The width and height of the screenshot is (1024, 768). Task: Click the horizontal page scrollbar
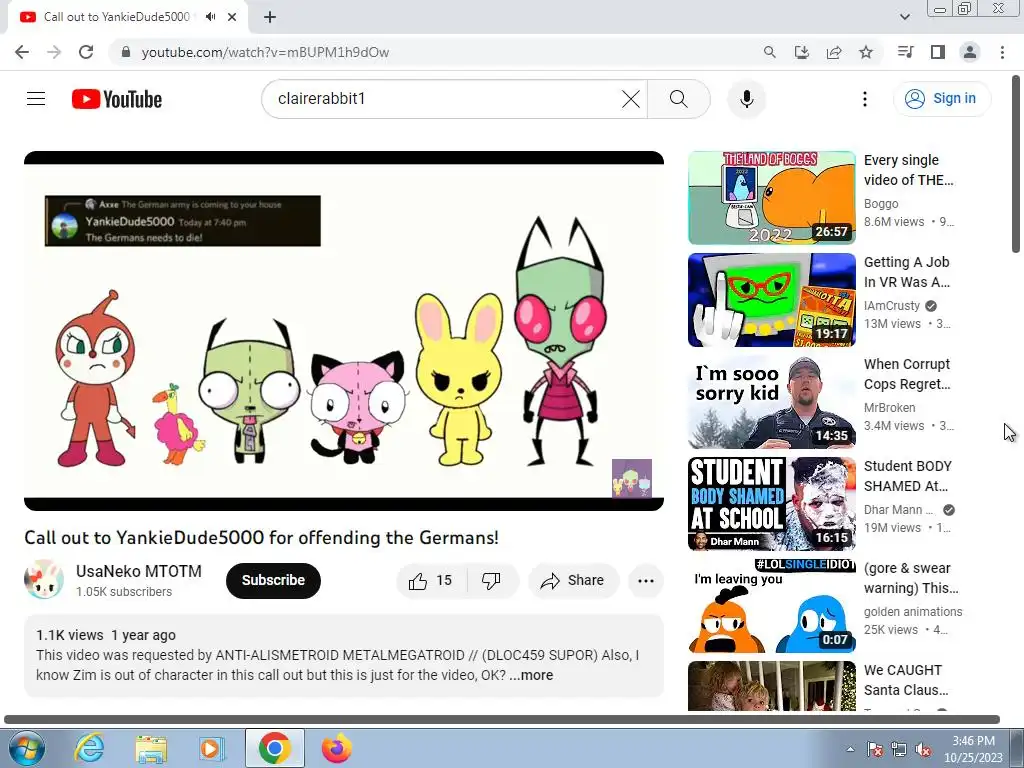(x=502, y=719)
